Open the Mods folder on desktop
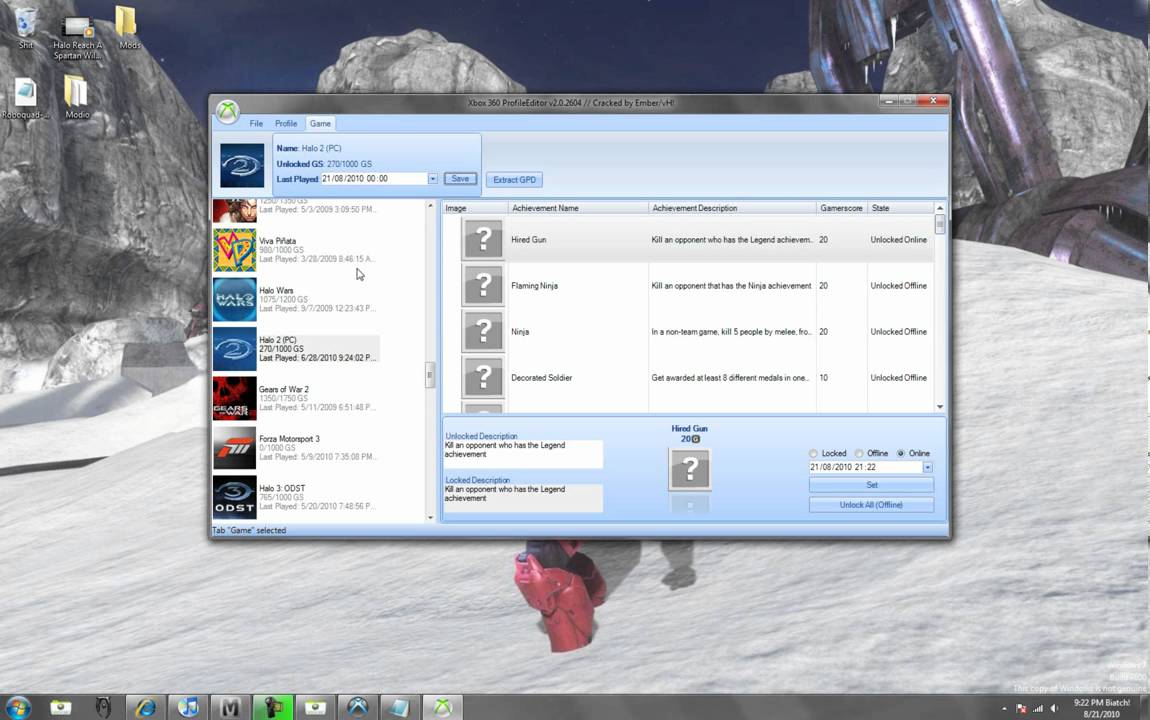The height and width of the screenshot is (720, 1150). tap(126, 22)
